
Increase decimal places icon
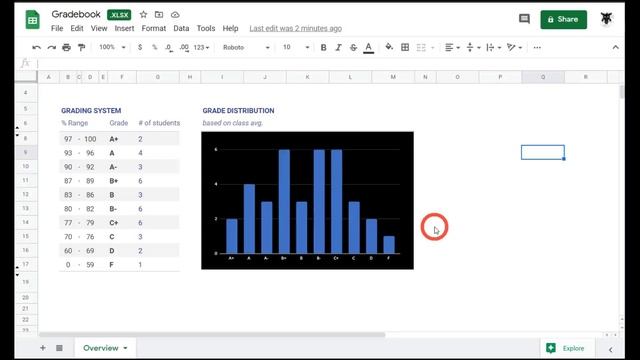184,48
